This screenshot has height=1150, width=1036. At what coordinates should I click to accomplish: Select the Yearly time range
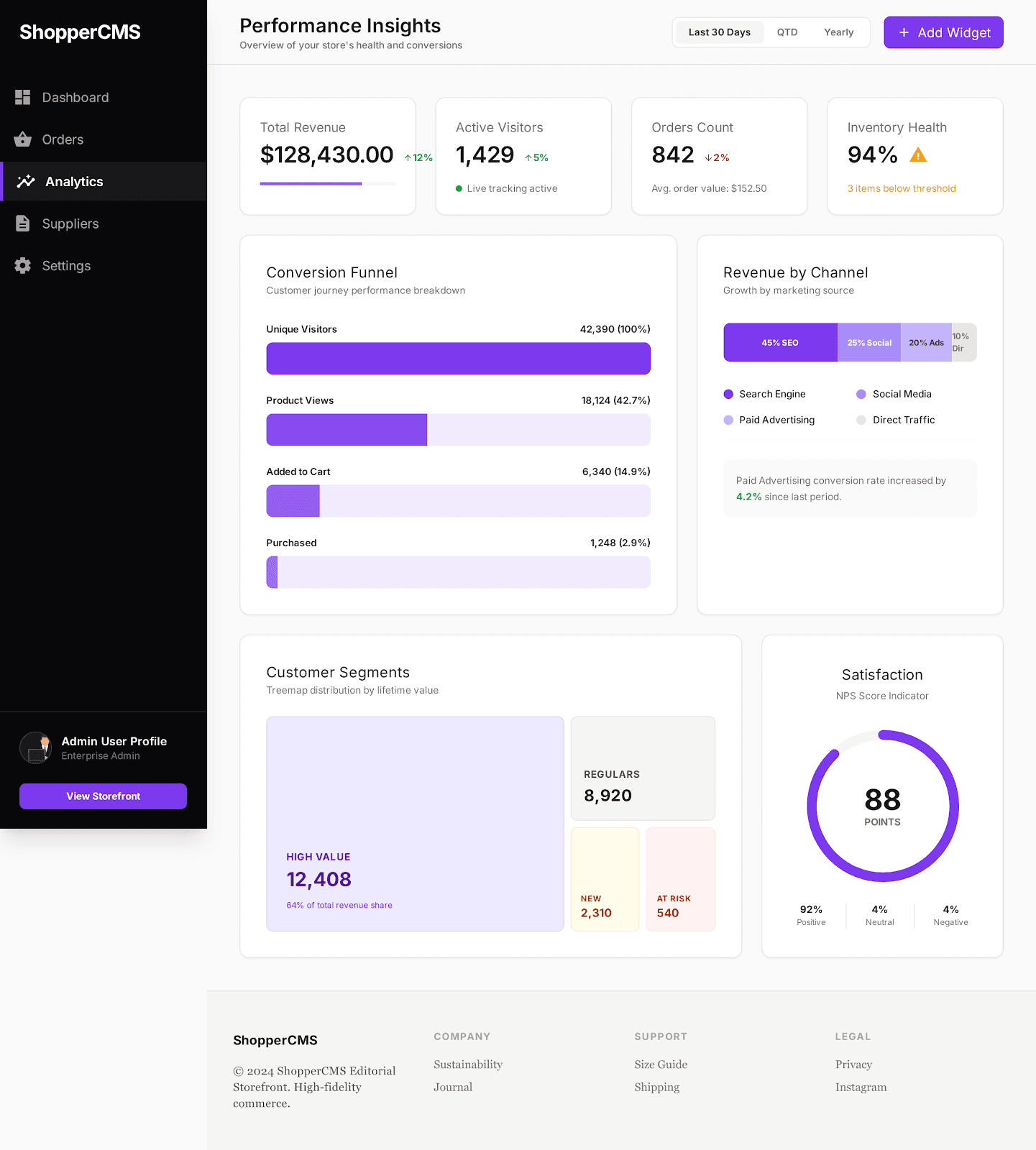tap(838, 32)
